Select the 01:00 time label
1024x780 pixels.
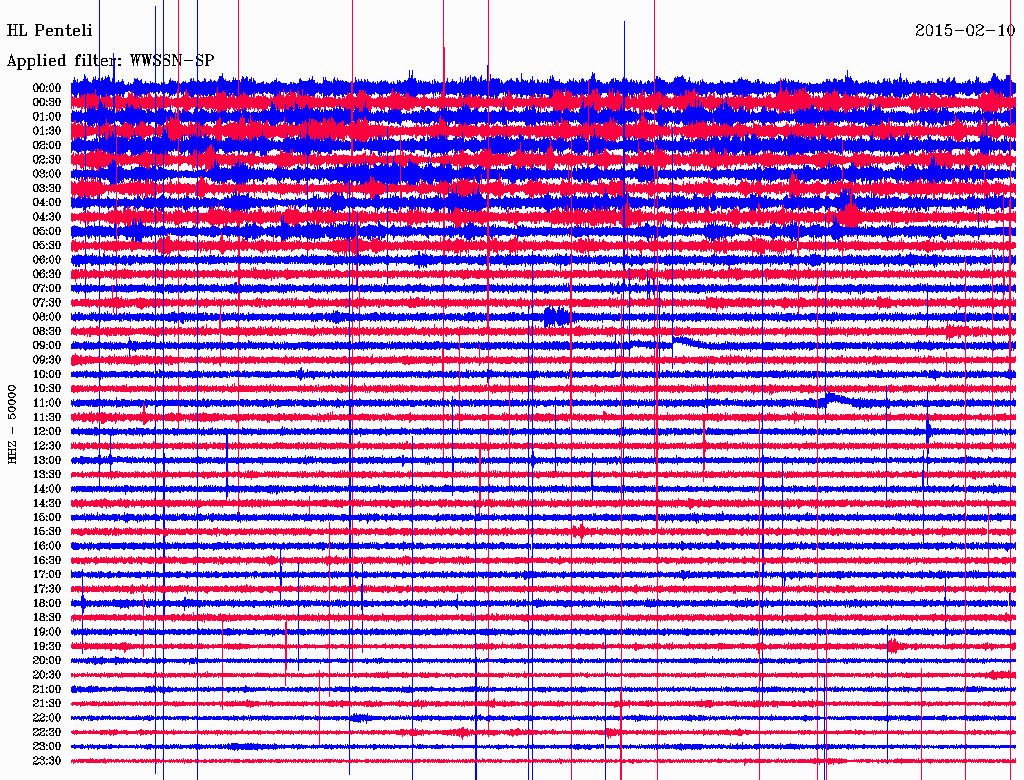pos(47,116)
